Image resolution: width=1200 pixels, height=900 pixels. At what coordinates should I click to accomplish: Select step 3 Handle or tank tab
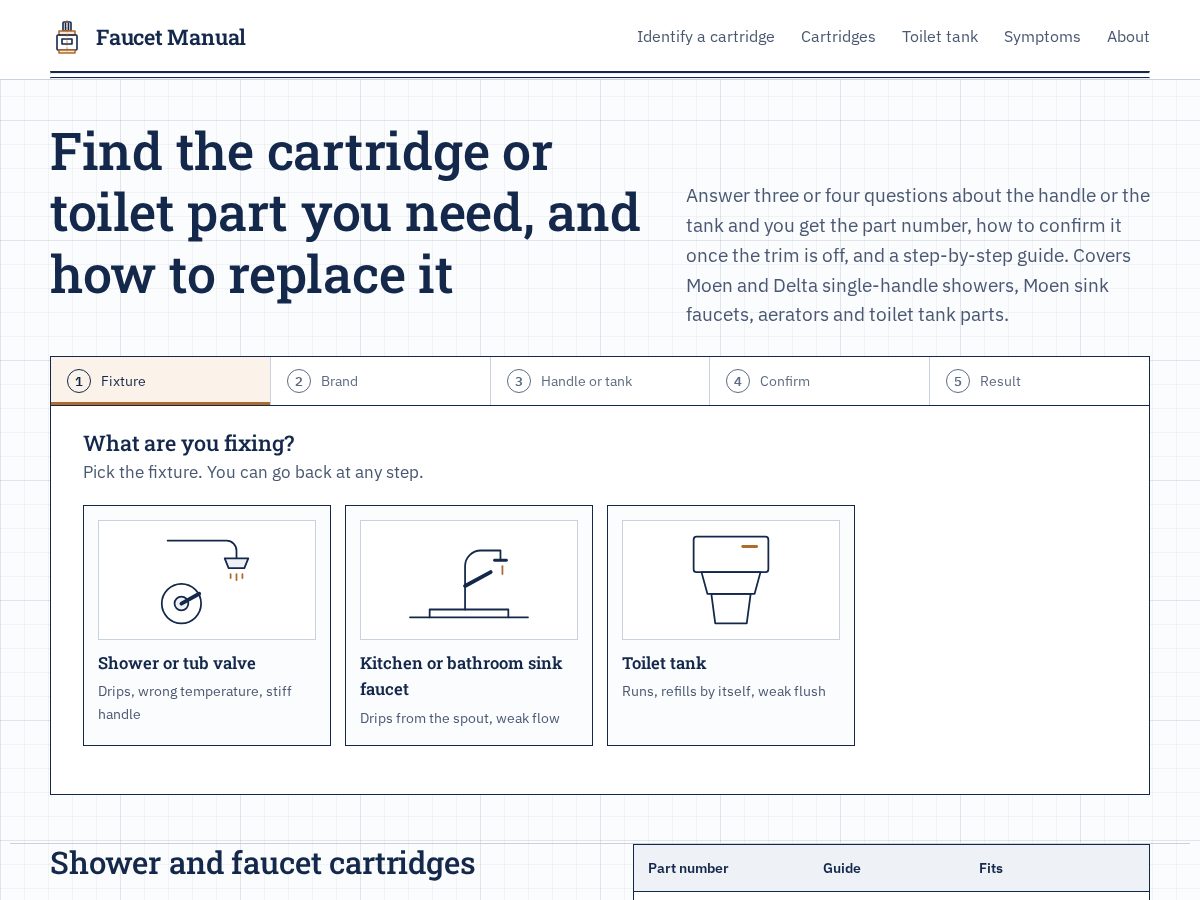tap(600, 381)
